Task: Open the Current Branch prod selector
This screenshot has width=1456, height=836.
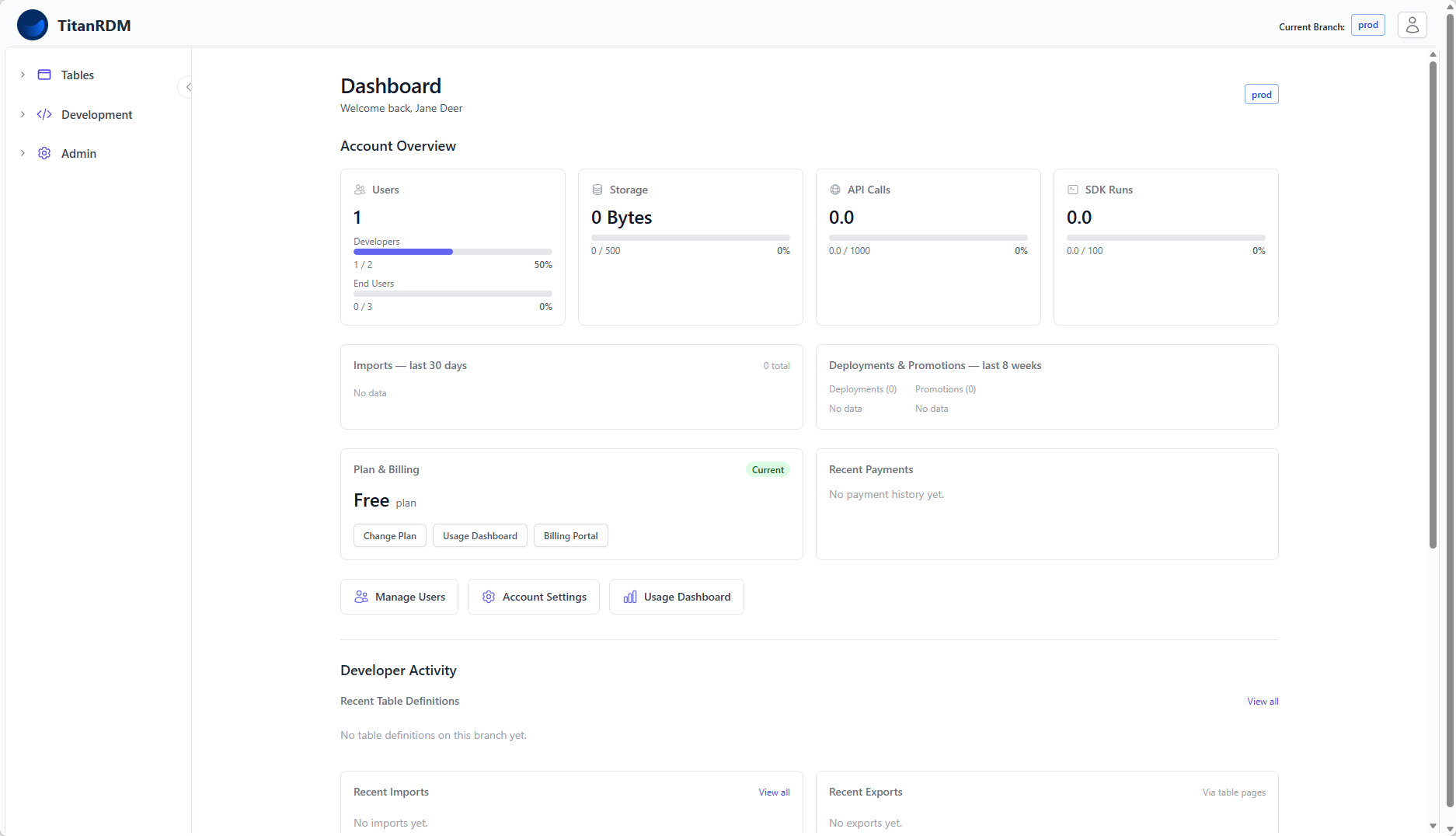Action: point(1367,25)
